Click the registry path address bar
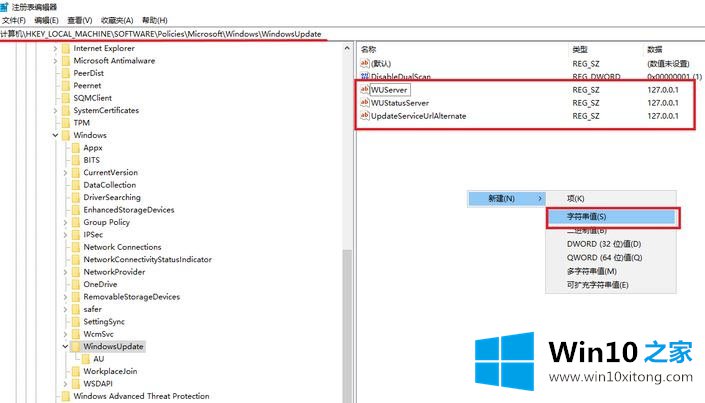 coord(160,34)
